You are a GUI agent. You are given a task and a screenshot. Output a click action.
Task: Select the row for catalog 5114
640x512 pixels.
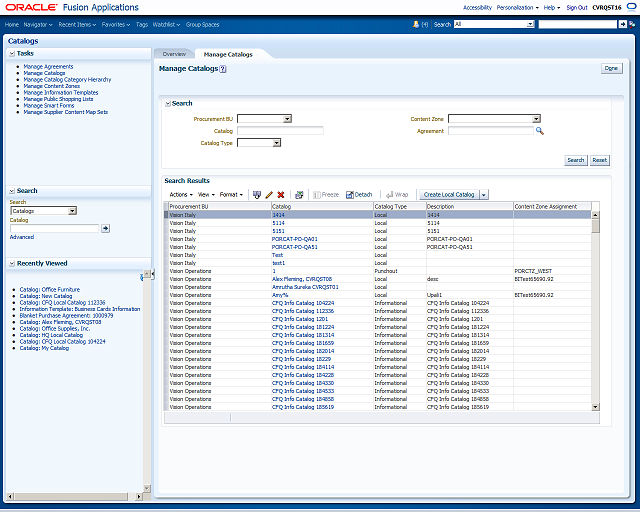click(380, 223)
